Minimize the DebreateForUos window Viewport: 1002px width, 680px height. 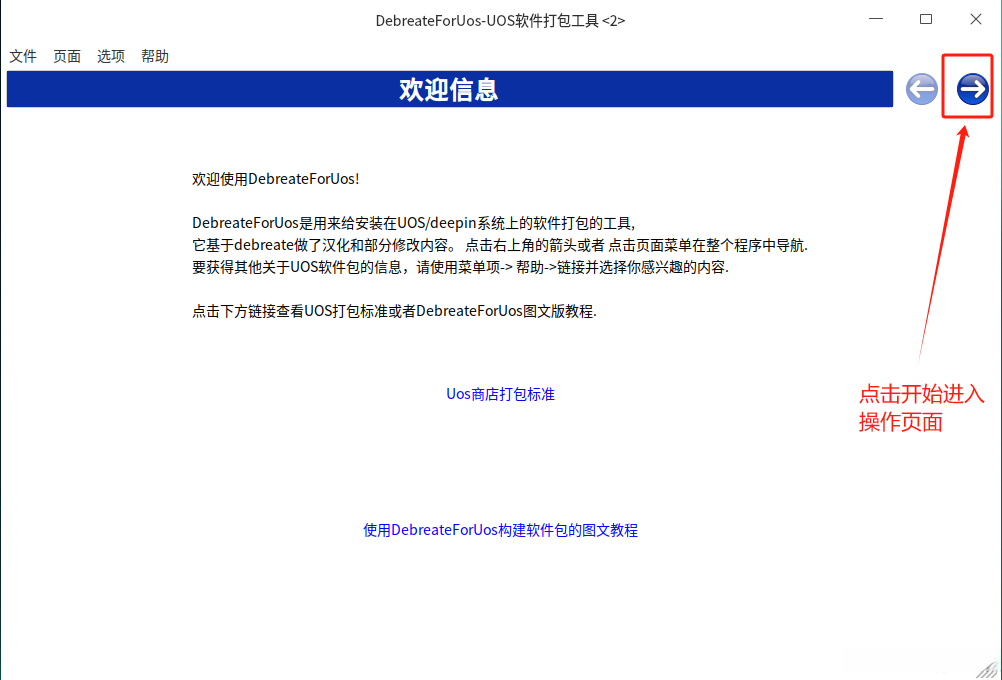pos(875,19)
